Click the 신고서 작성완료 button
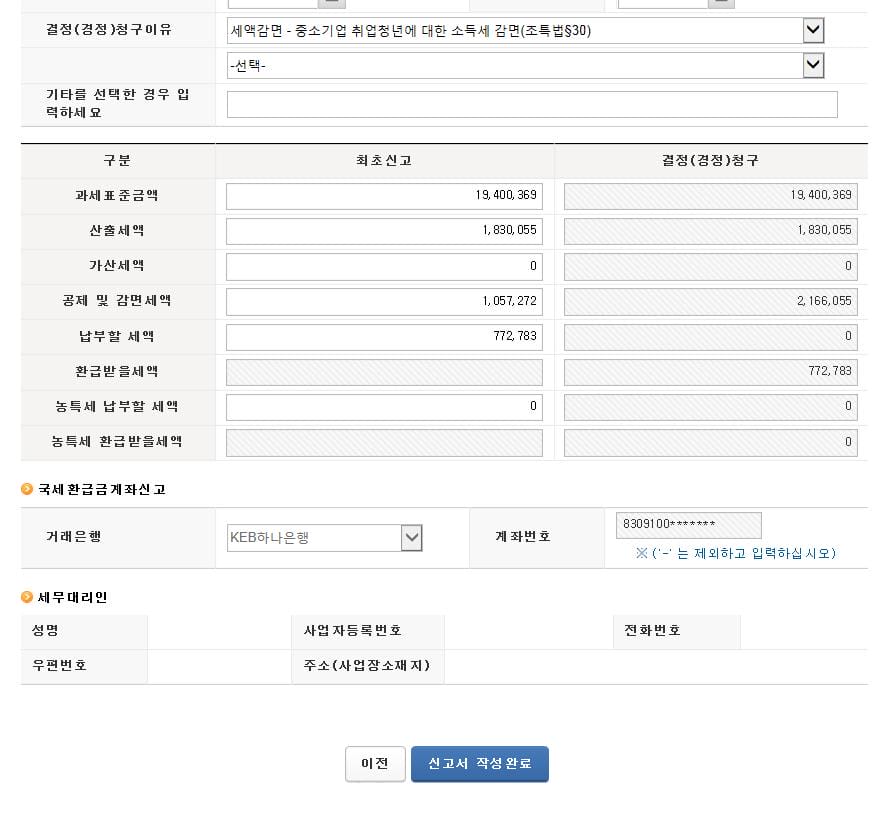This screenshot has width=882, height=834. point(479,764)
